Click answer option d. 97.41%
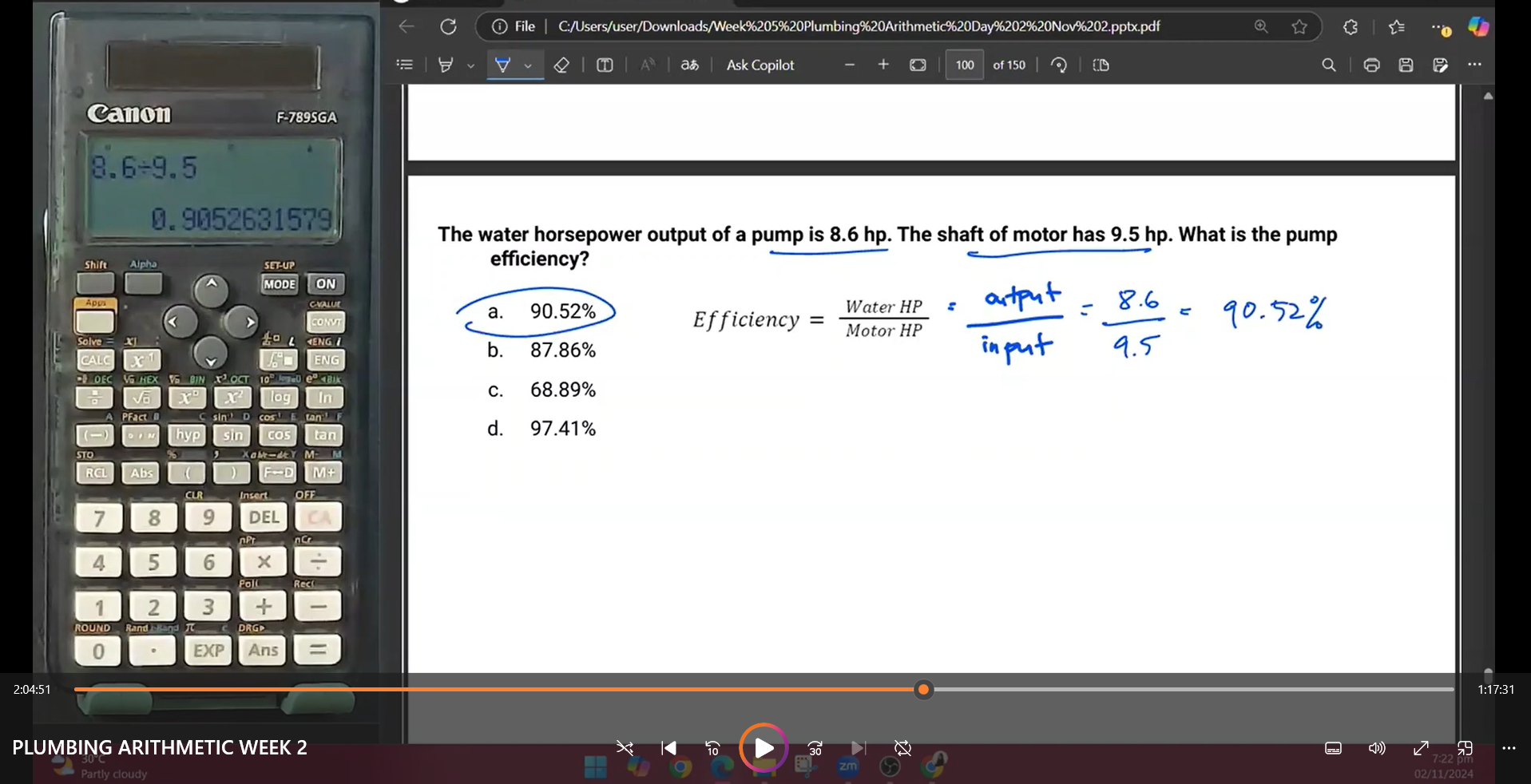 click(541, 429)
